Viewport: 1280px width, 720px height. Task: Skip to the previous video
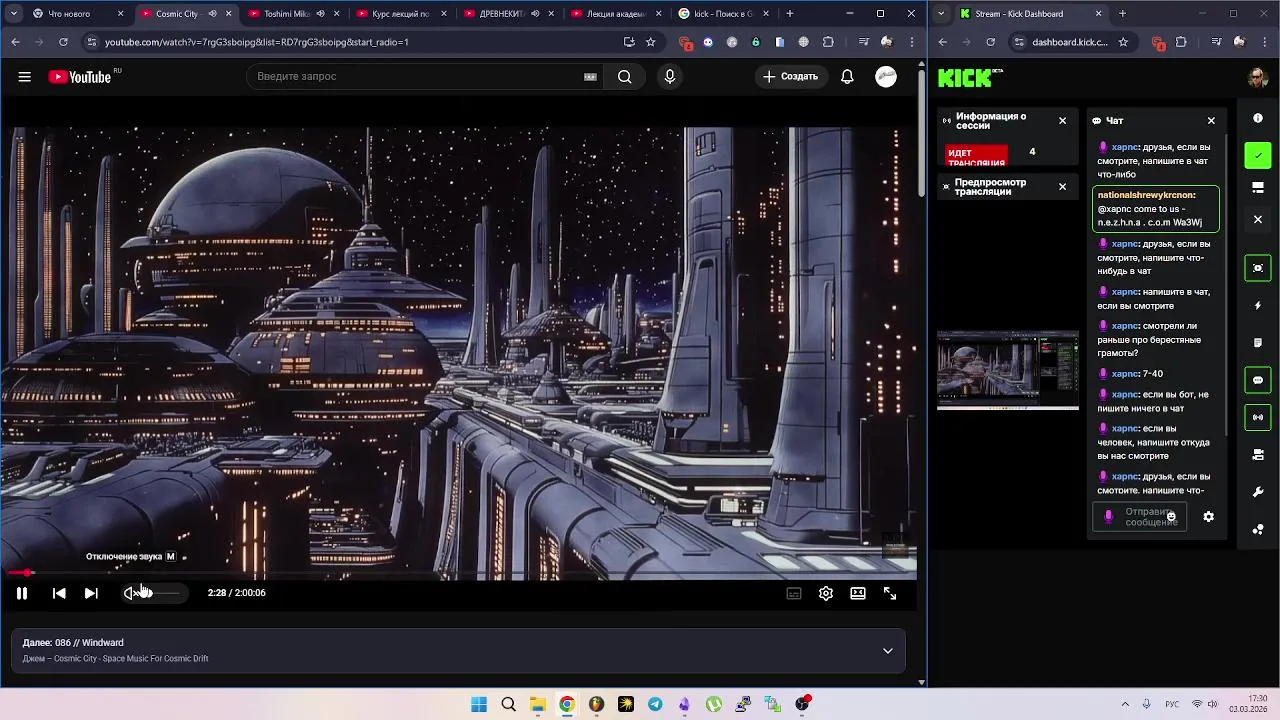pyautogui.click(x=59, y=593)
